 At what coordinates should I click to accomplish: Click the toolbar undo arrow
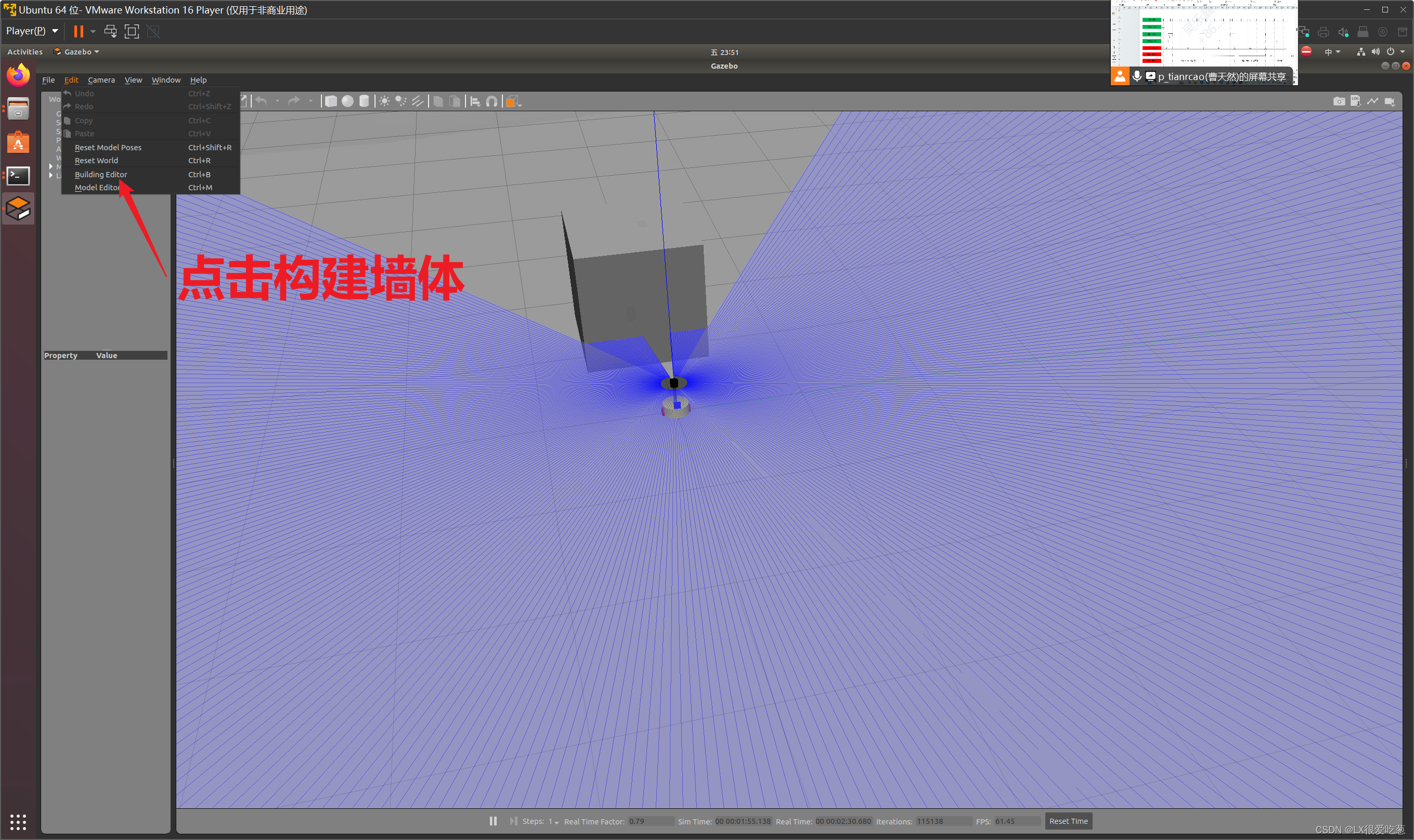tap(261, 101)
